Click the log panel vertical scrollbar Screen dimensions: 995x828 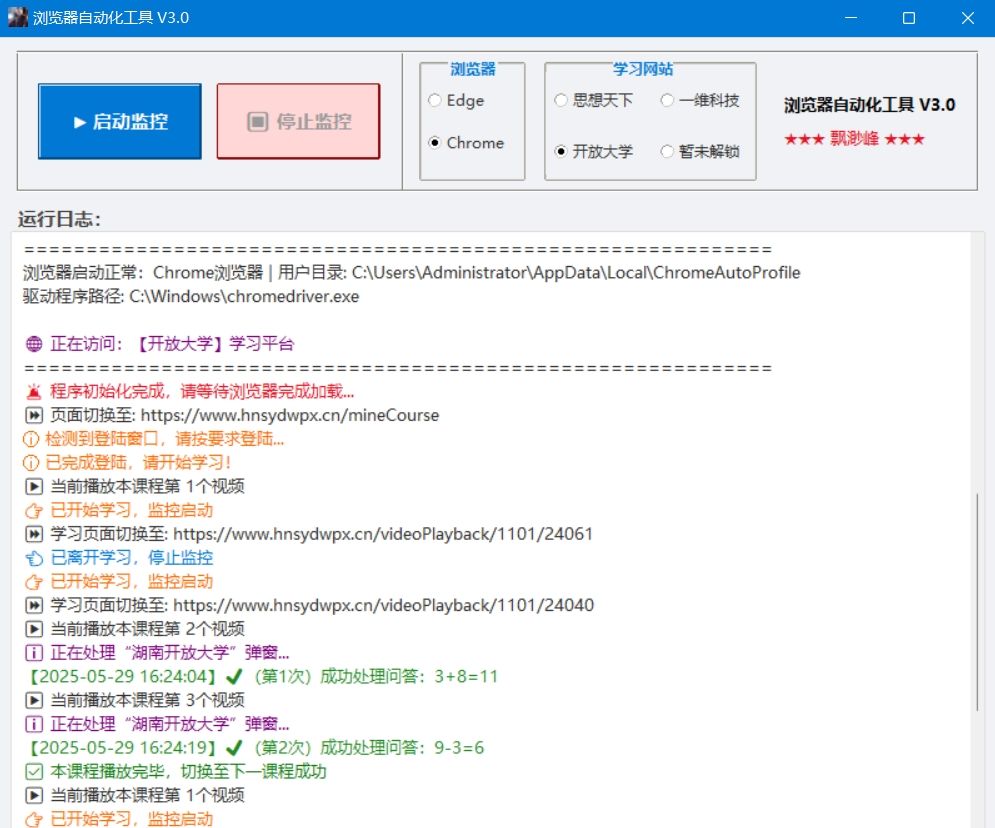[977, 601]
